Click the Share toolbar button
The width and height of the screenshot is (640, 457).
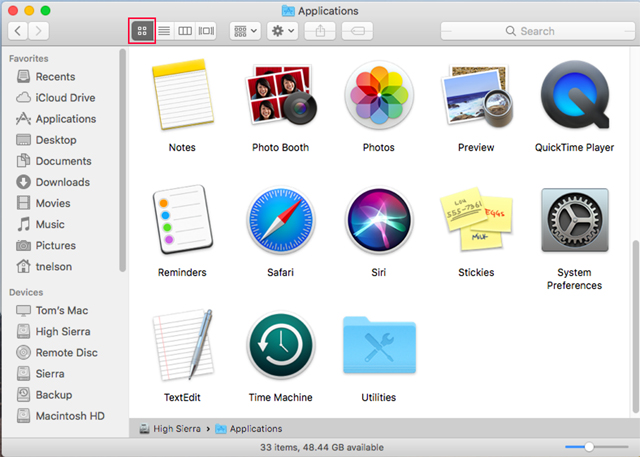320,31
